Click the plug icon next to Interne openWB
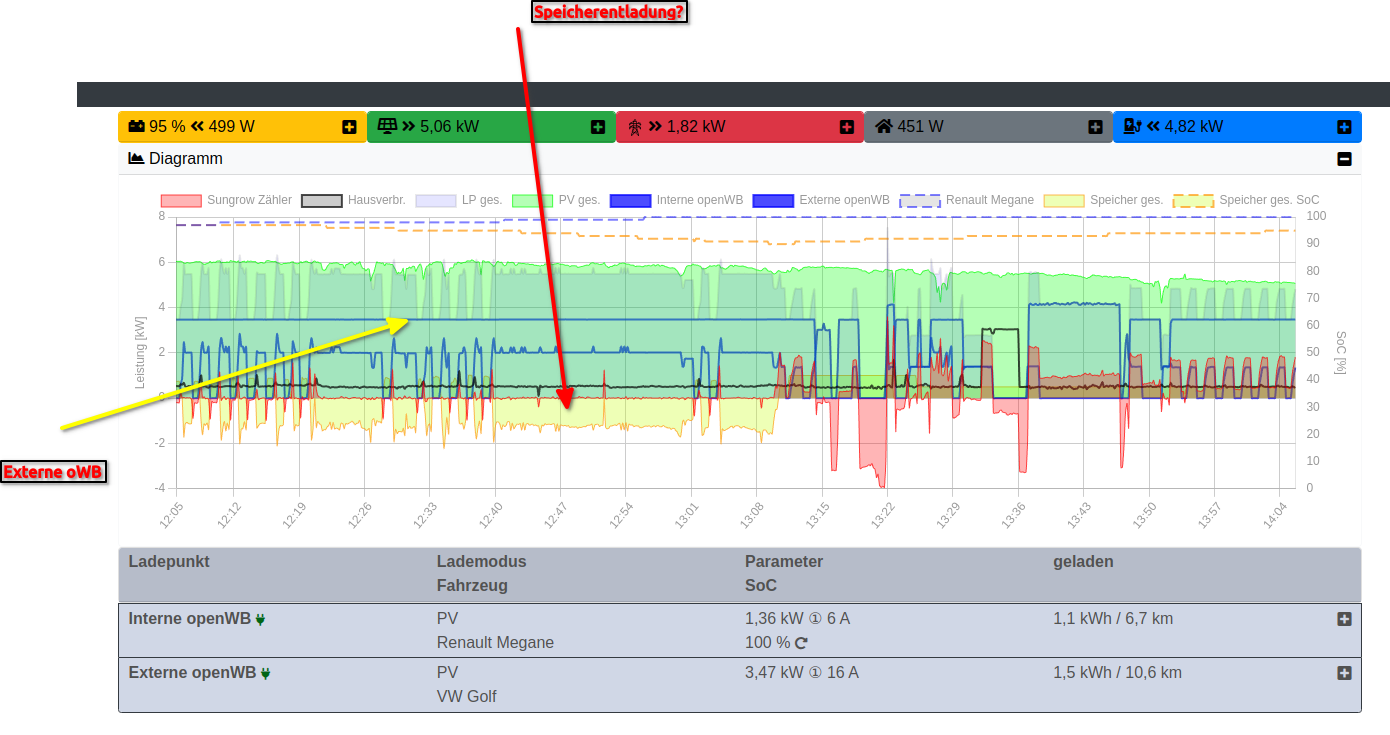This screenshot has width=1390, height=735. pyautogui.click(x=260, y=619)
